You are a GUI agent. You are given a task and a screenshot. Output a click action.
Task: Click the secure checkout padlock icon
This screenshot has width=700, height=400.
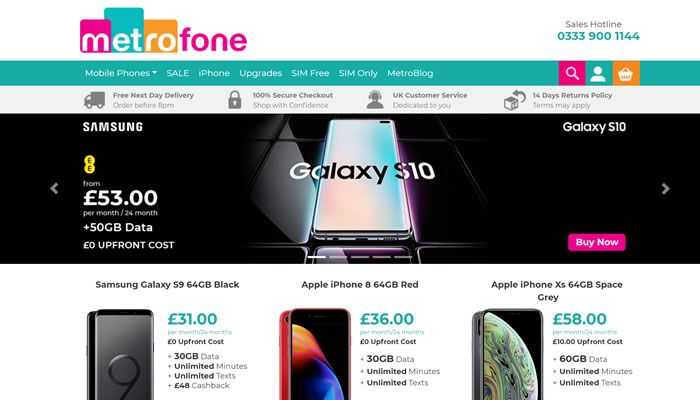tap(235, 100)
